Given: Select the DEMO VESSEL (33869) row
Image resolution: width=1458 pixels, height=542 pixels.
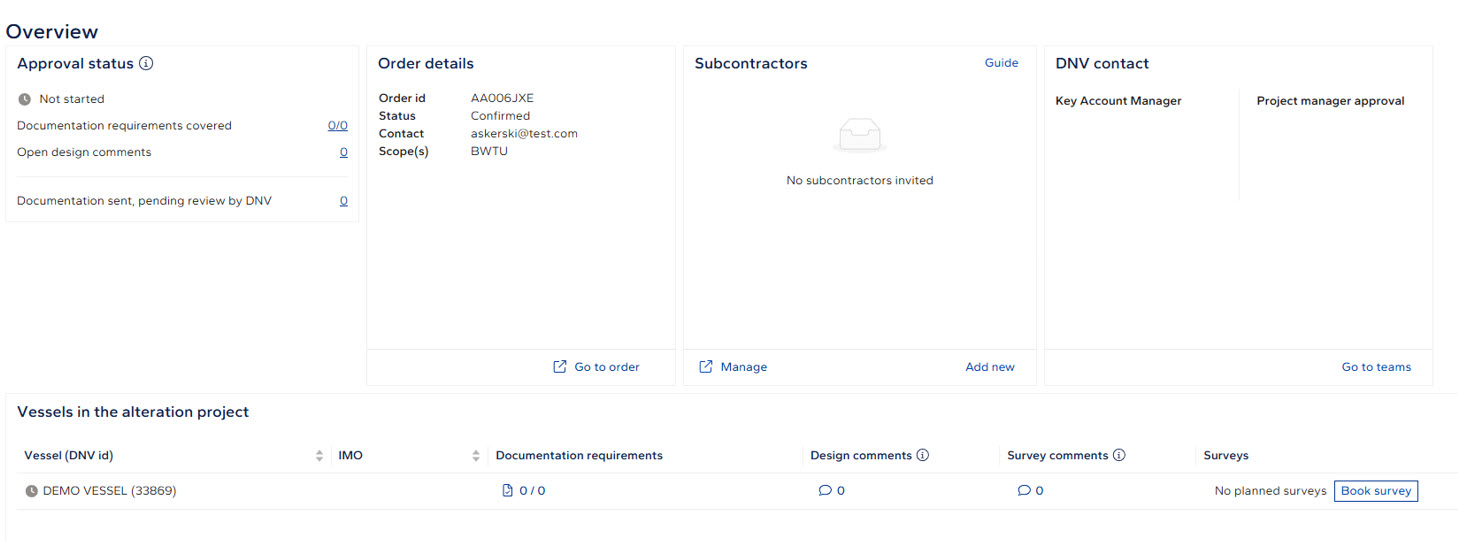Looking at the screenshot, I should pos(109,491).
